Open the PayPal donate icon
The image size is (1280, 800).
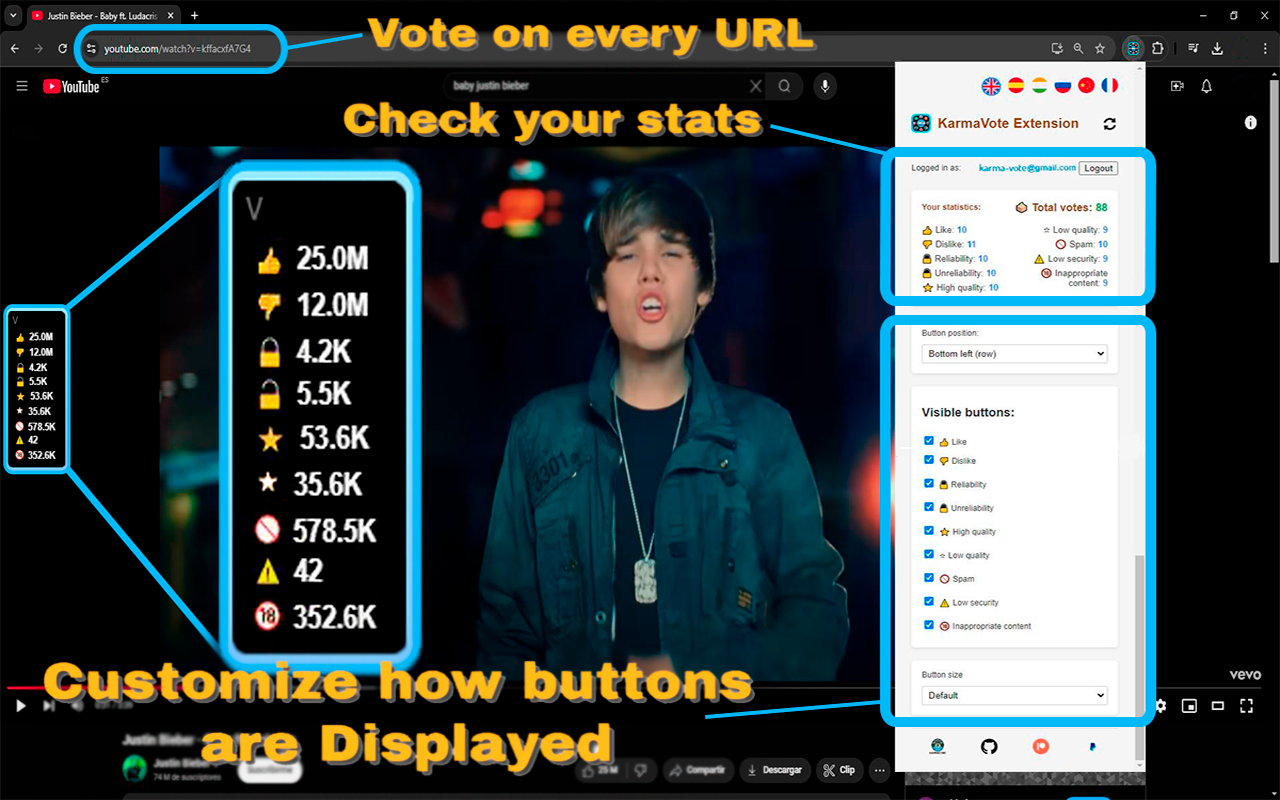tap(1092, 746)
